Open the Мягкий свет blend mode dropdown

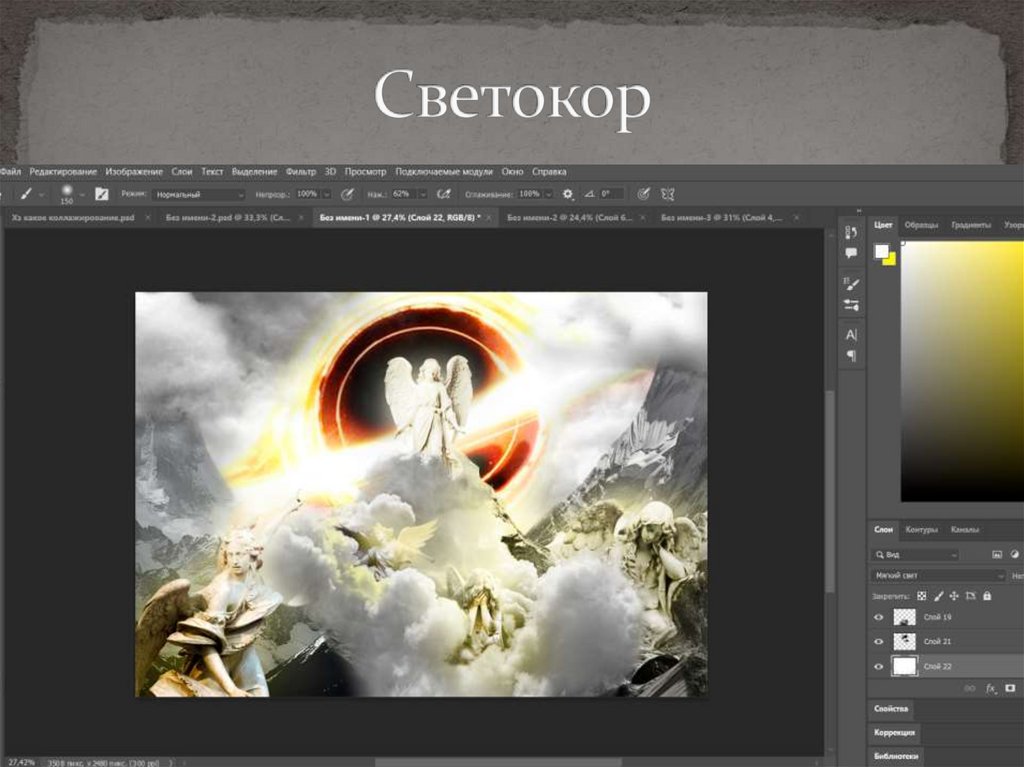(x=940, y=575)
